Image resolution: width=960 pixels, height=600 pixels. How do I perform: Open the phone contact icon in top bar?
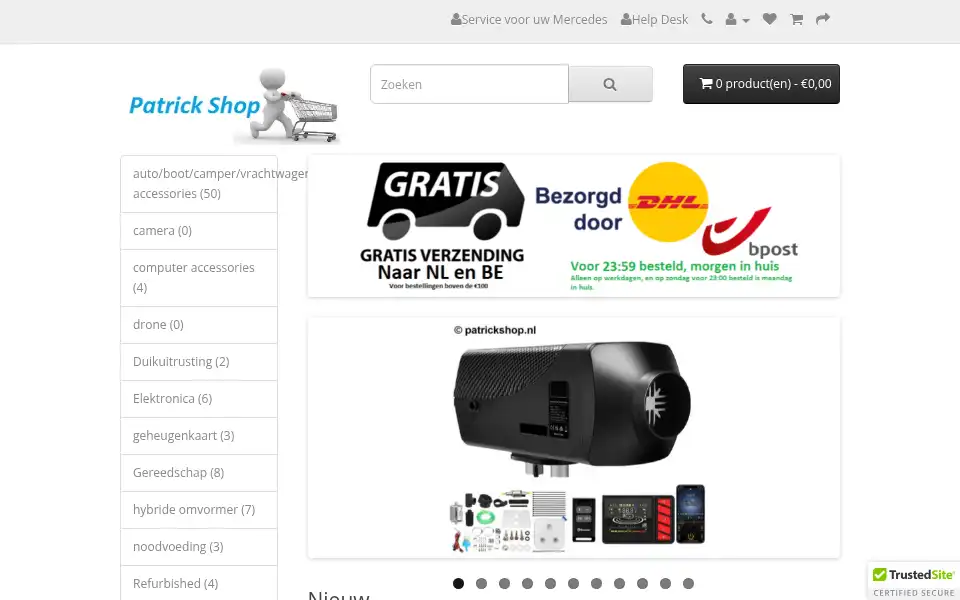point(707,19)
